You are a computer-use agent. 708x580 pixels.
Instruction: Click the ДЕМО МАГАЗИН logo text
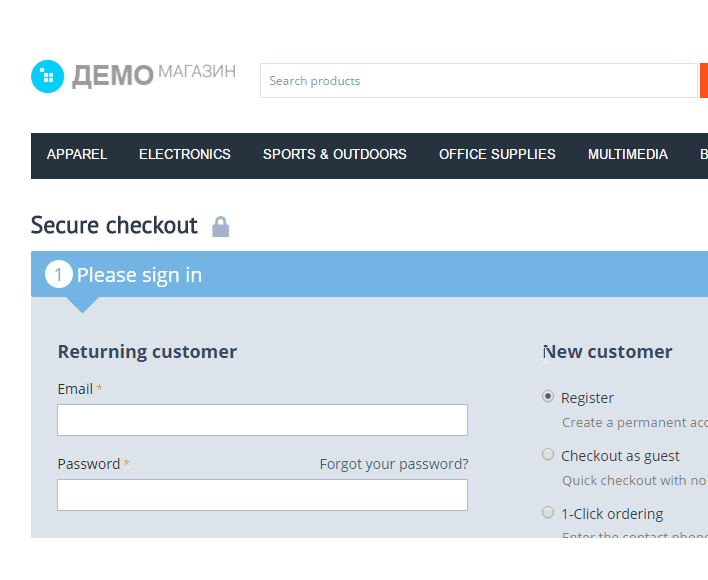pos(154,75)
